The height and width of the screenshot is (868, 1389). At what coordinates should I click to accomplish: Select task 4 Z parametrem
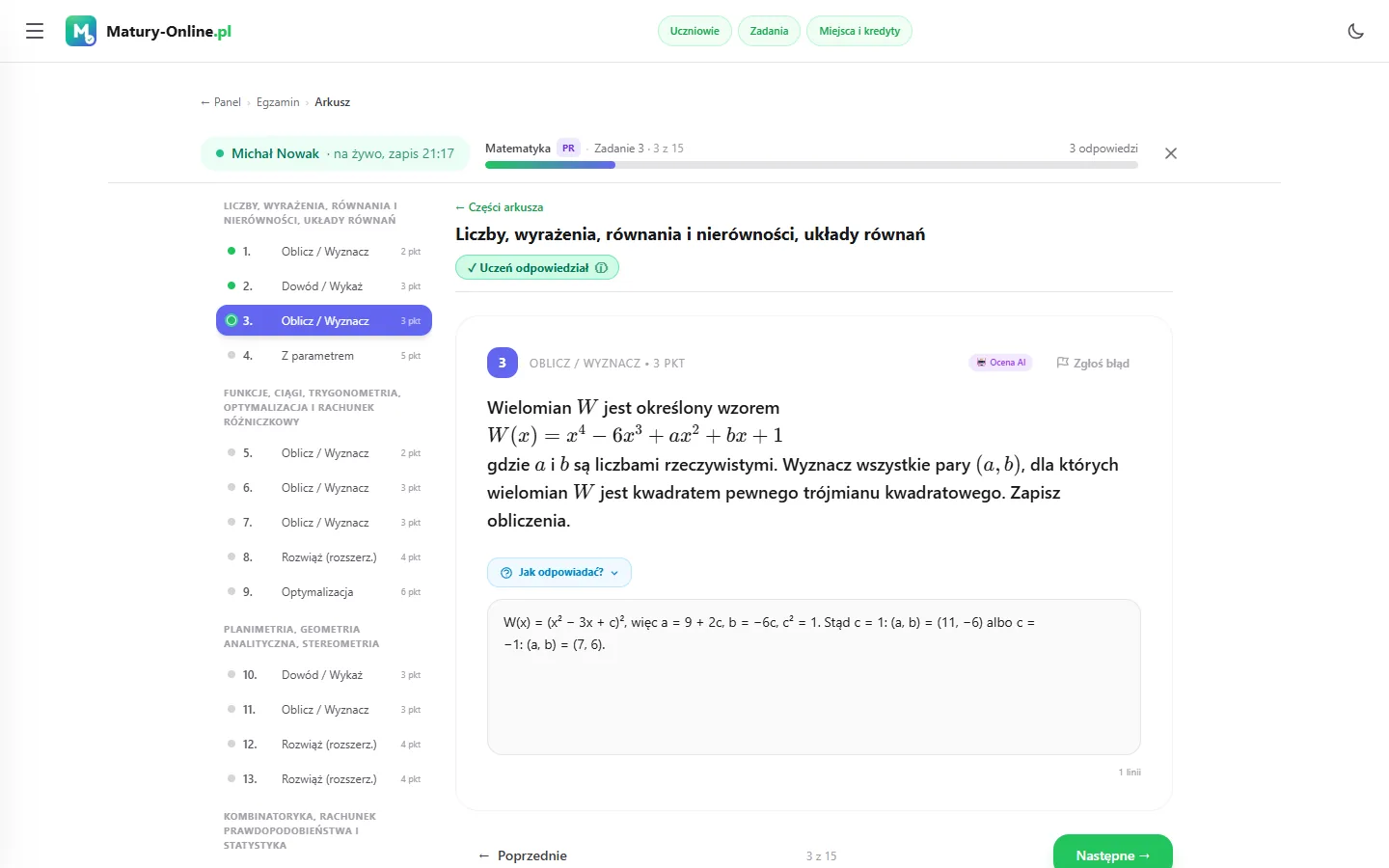(x=324, y=356)
